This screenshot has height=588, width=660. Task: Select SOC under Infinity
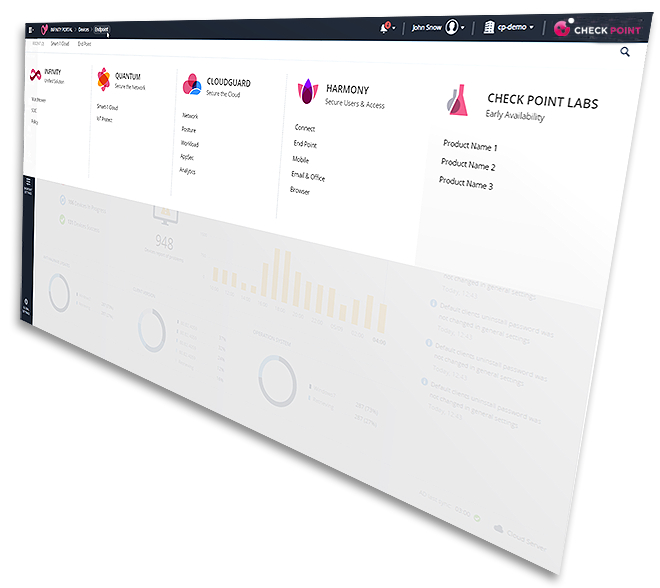click(x=34, y=111)
